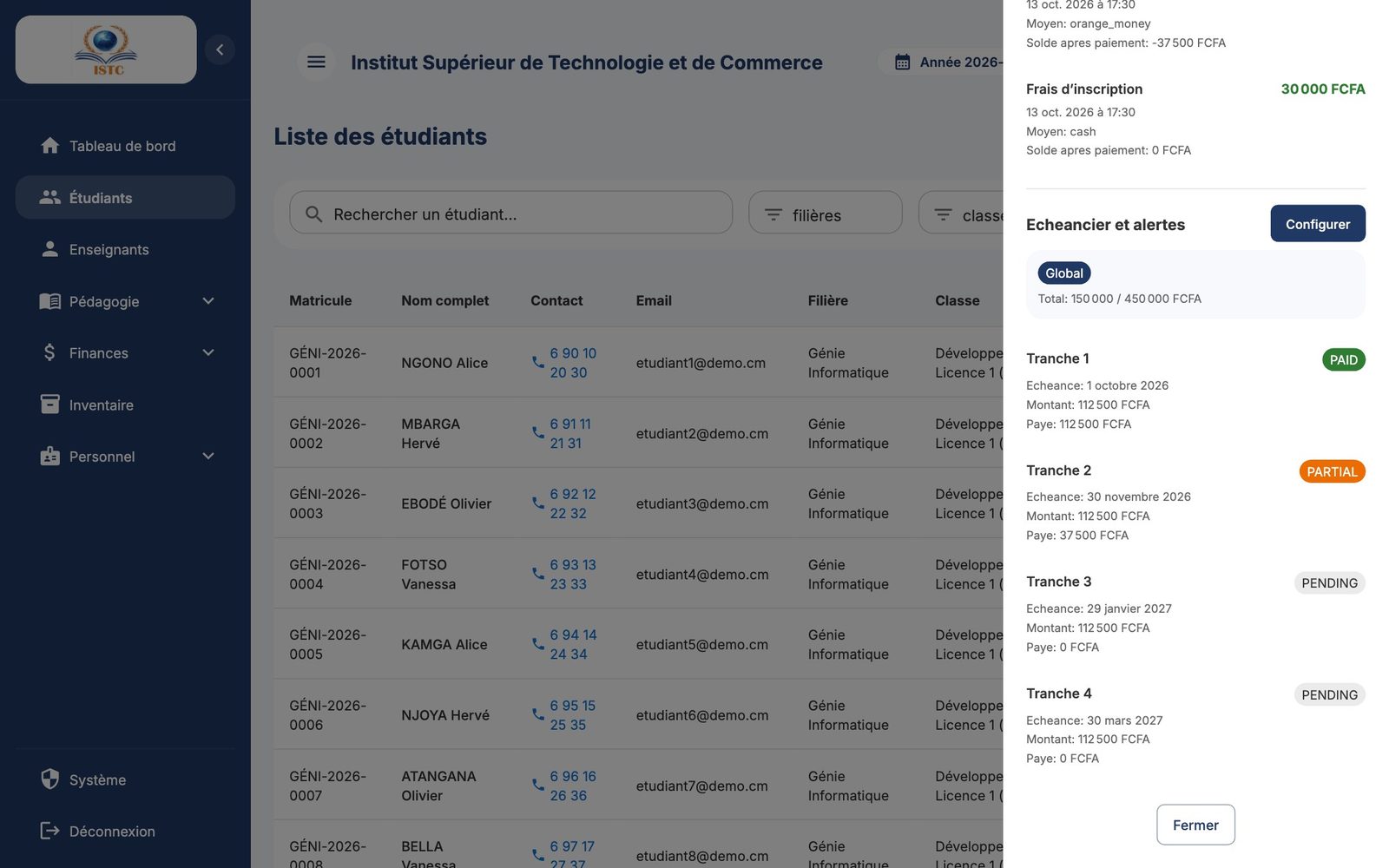Click the search magnifier icon

click(x=314, y=214)
